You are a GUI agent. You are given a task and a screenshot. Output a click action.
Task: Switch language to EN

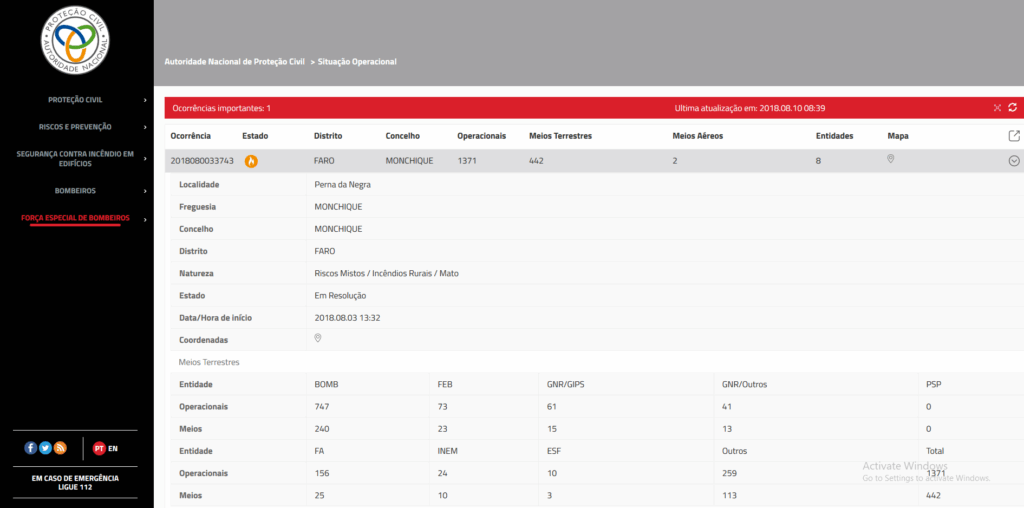tap(113, 449)
